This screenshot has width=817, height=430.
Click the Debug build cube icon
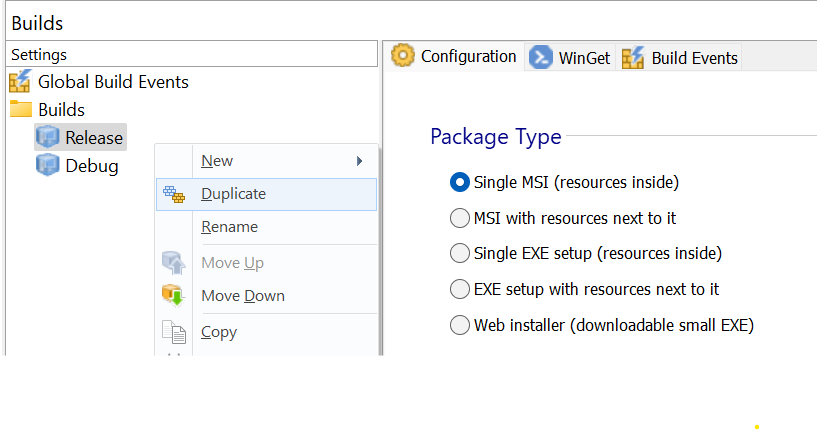(47, 165)
